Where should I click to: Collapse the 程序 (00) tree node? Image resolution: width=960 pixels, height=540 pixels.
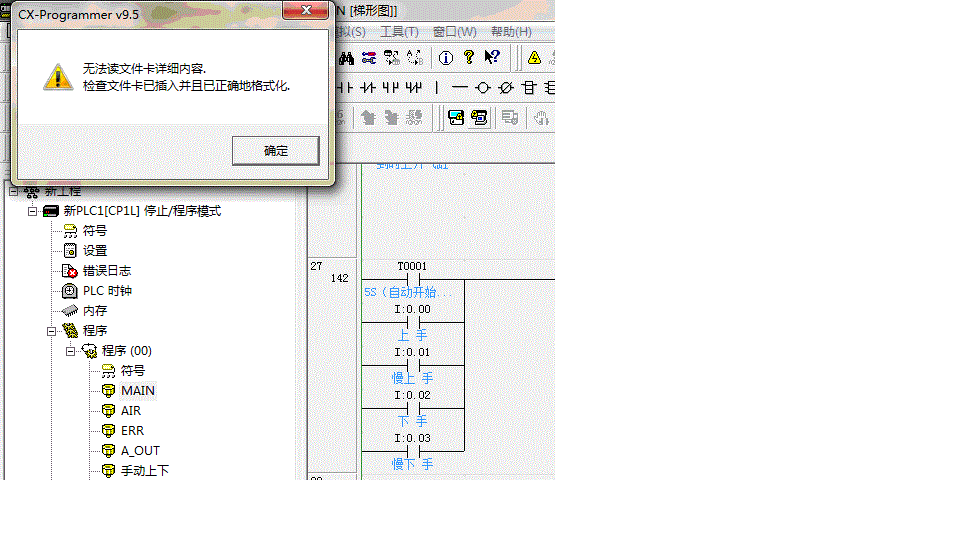(x=71, y=351)
